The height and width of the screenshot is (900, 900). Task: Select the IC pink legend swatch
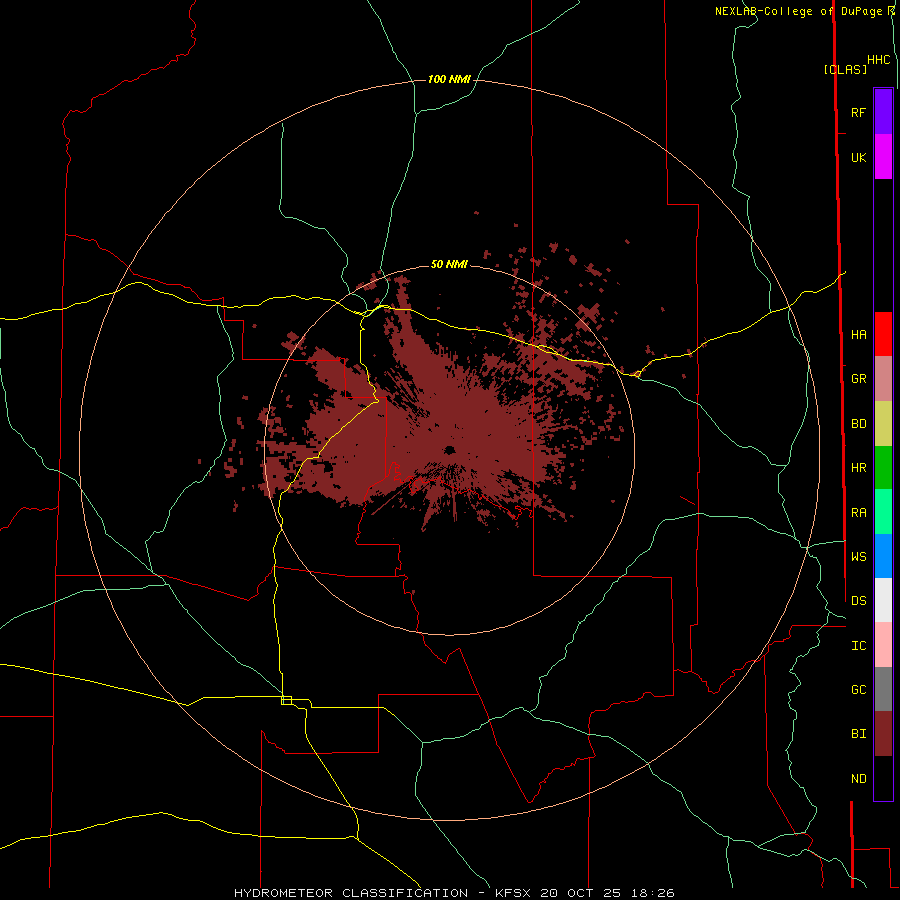(883, 645)
